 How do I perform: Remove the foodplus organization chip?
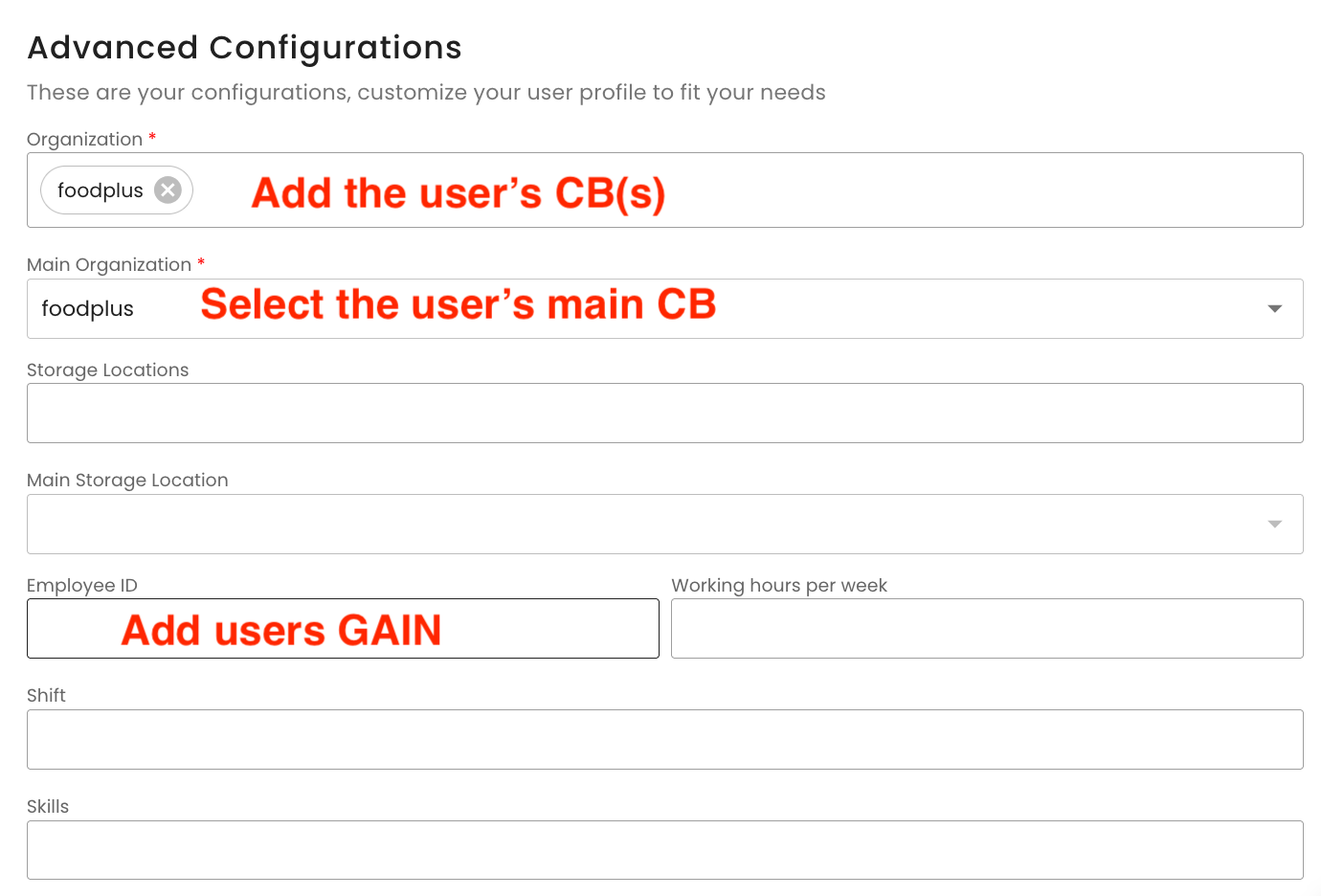click(x=168, y=190)
